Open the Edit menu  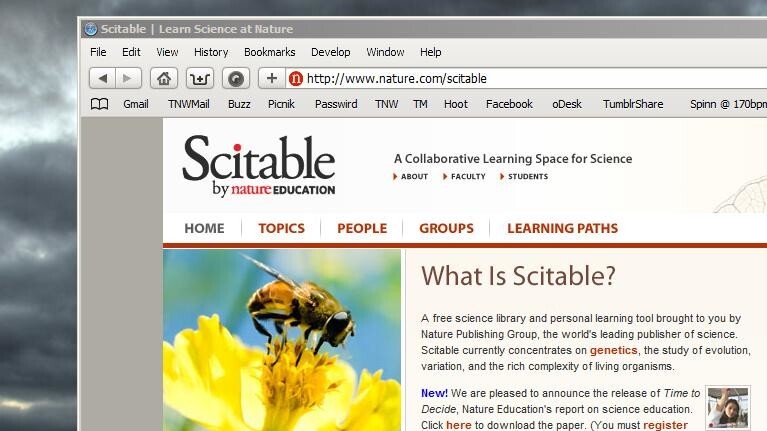(131, 52)
